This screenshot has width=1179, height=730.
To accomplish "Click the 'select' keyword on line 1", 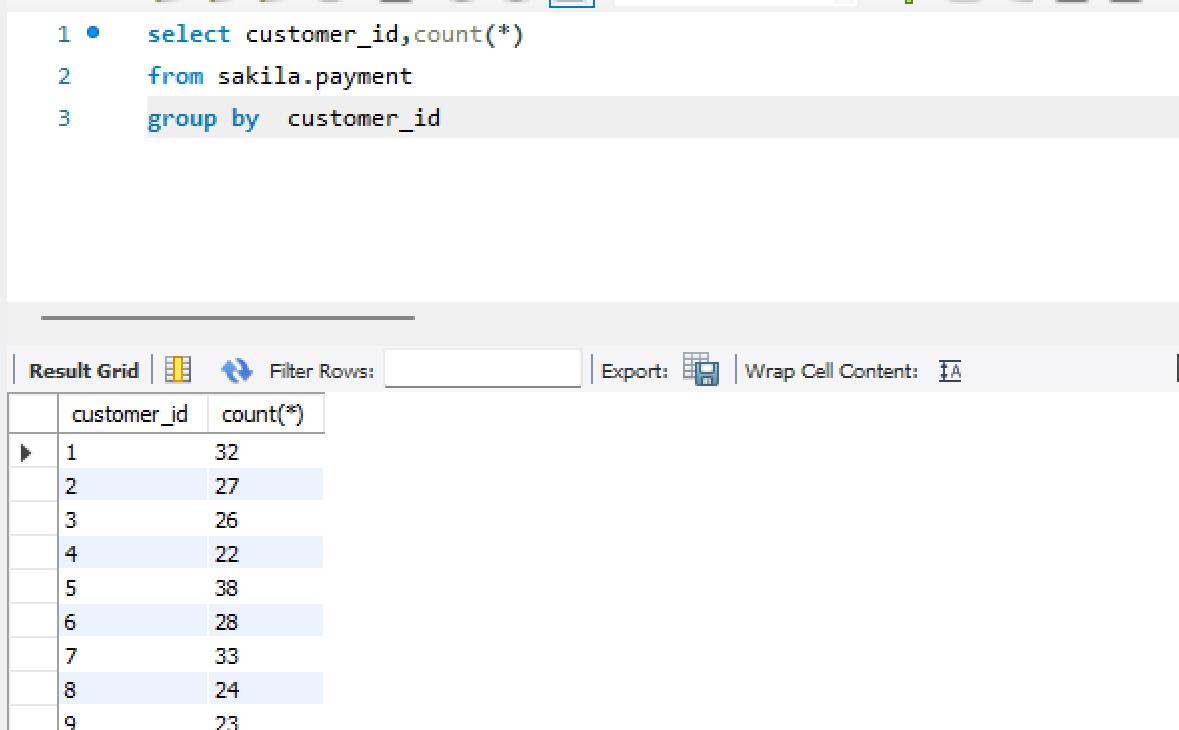I will click(188, 34).
